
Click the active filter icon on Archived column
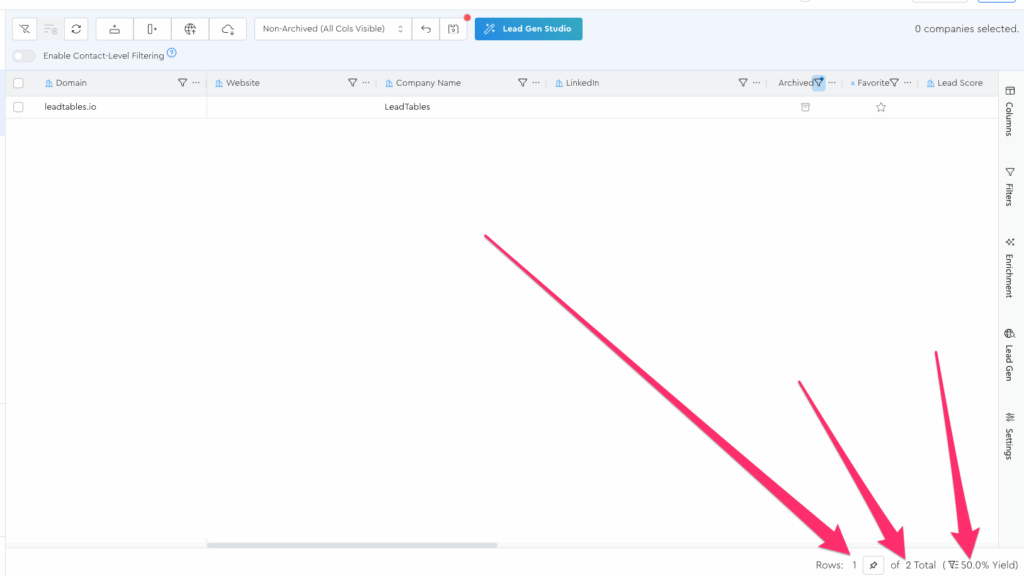819,83
